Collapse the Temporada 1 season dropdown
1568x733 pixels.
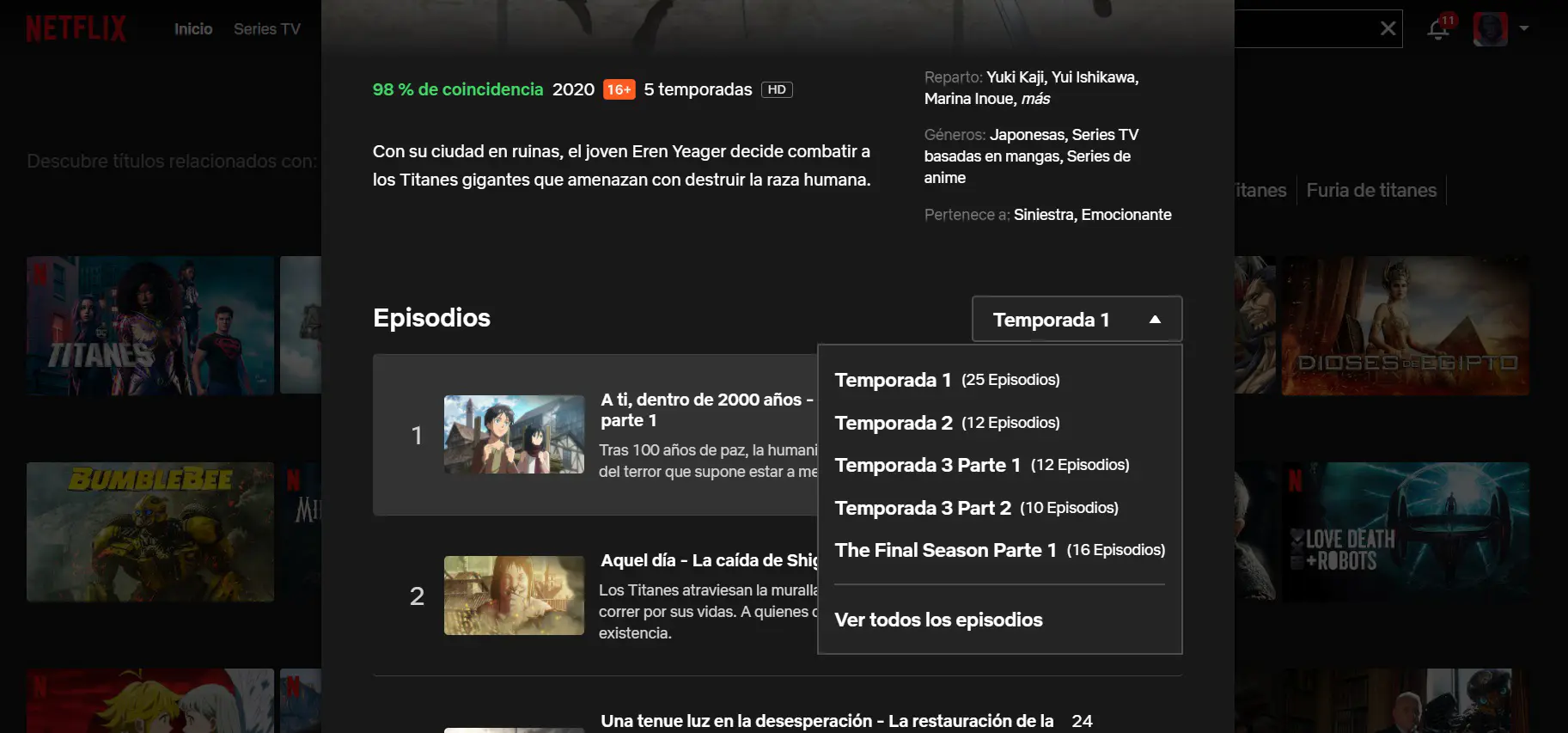1077,320
